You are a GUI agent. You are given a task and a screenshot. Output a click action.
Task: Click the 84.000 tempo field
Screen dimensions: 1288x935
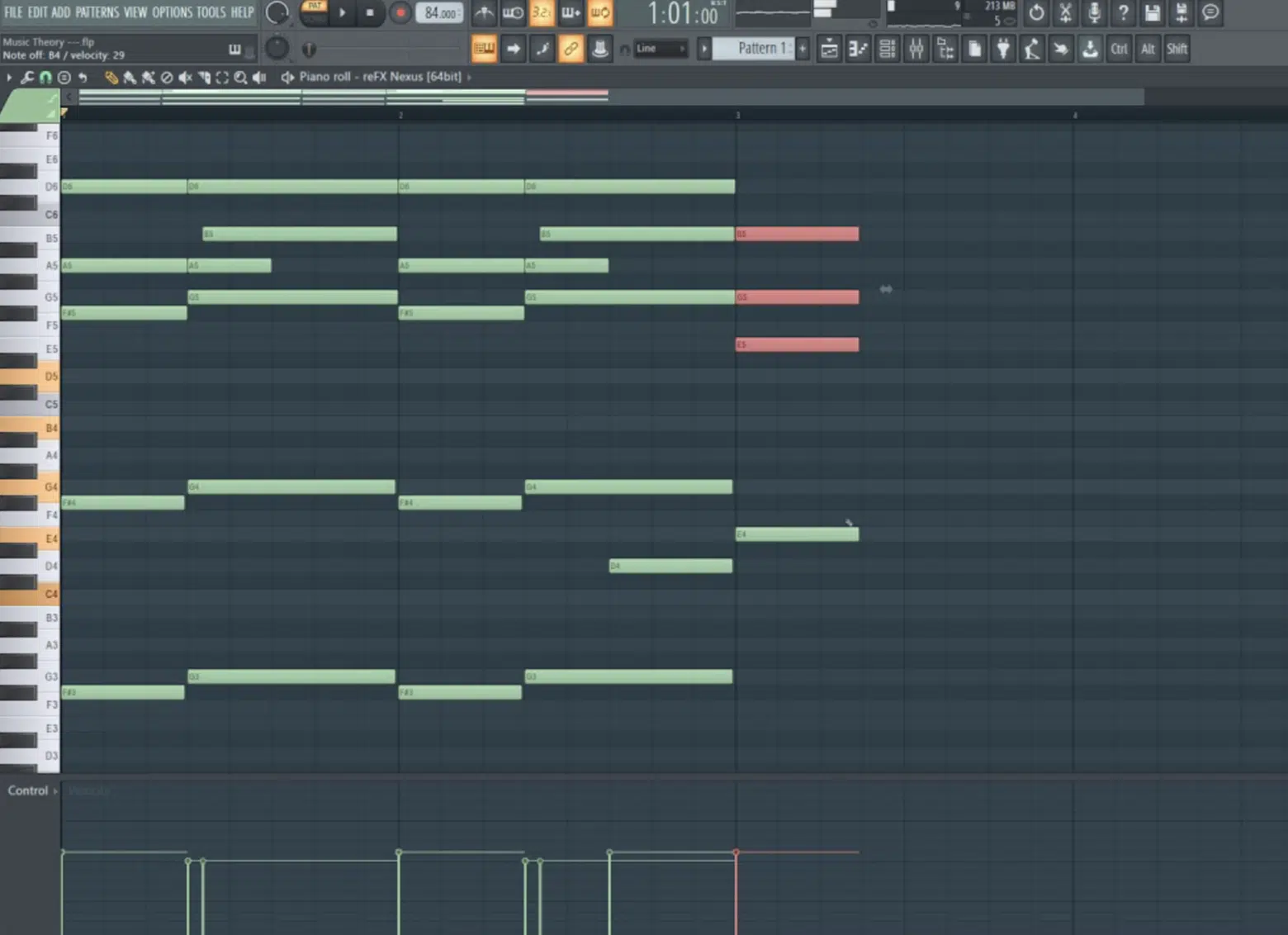click(x=439, y=13)
